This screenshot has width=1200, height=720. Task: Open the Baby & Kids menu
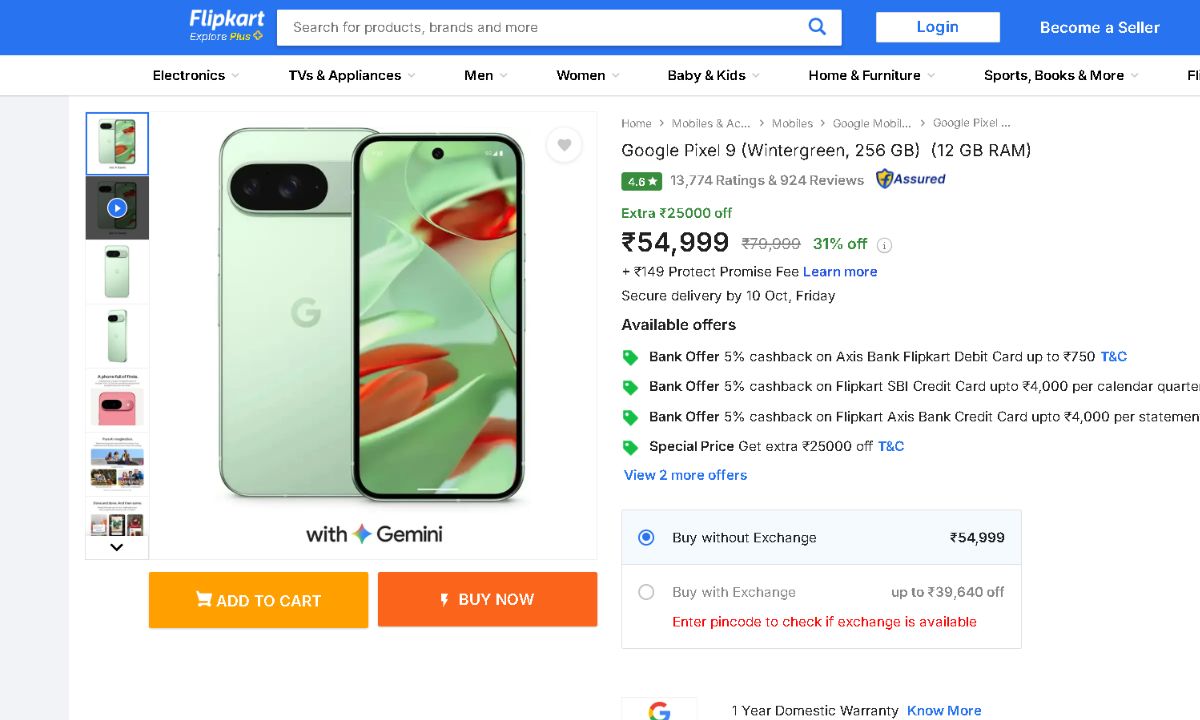[713, 75]
